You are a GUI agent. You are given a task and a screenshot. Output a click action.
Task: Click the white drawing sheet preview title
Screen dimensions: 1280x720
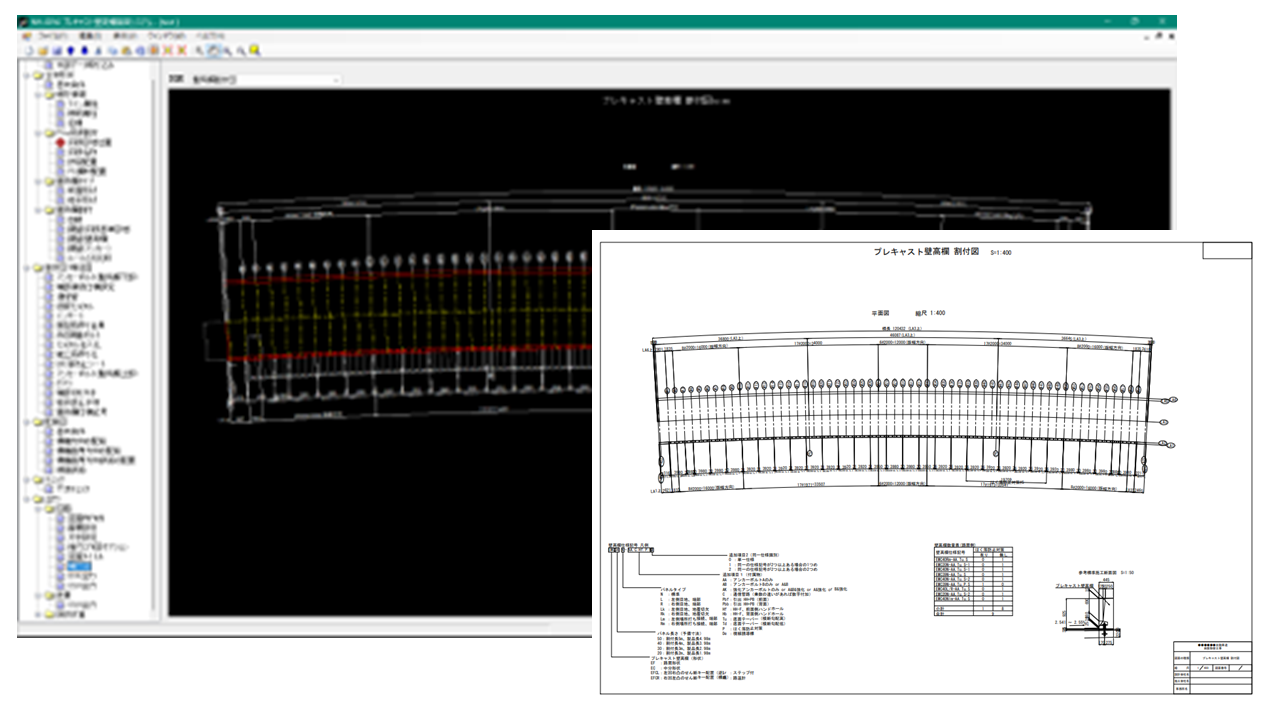pos(926,254)
